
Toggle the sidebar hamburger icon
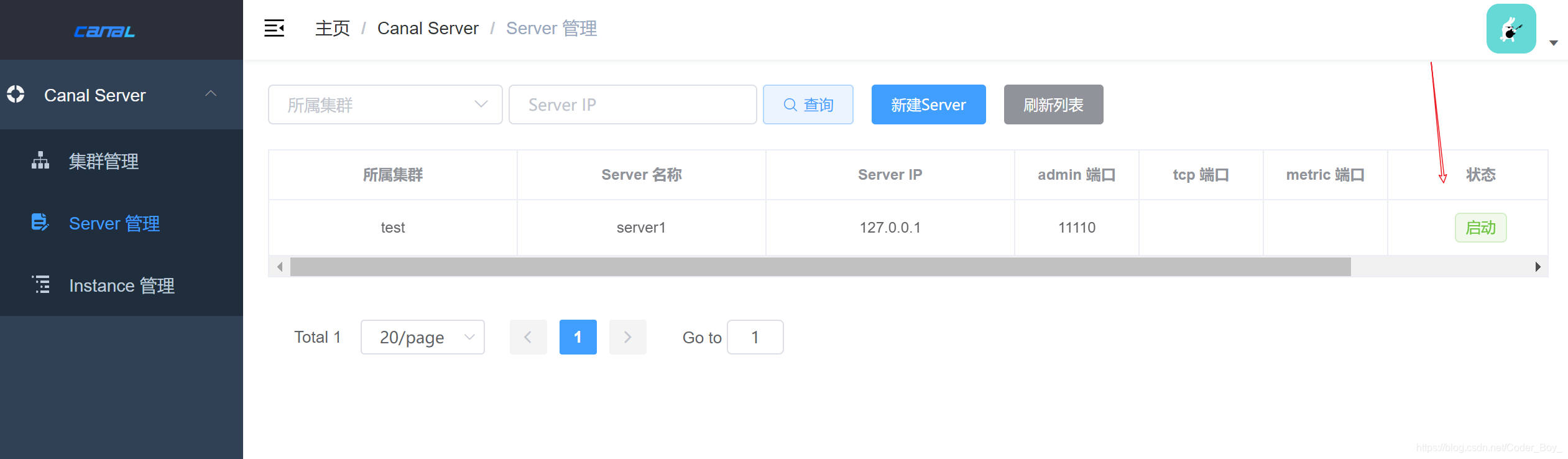click(274, 28)
